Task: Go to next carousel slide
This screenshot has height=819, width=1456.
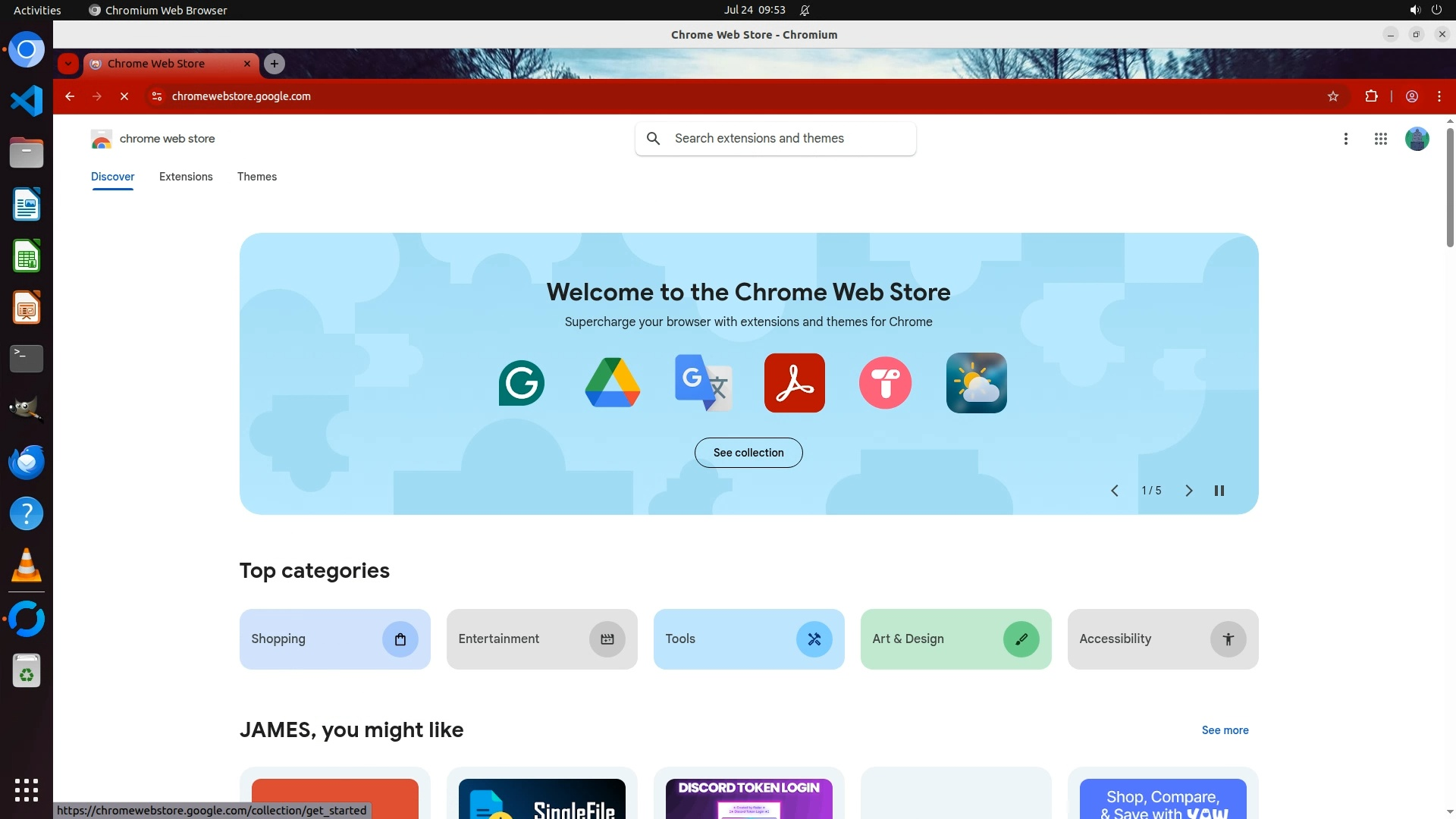Action: click(x=1188, y=491)
